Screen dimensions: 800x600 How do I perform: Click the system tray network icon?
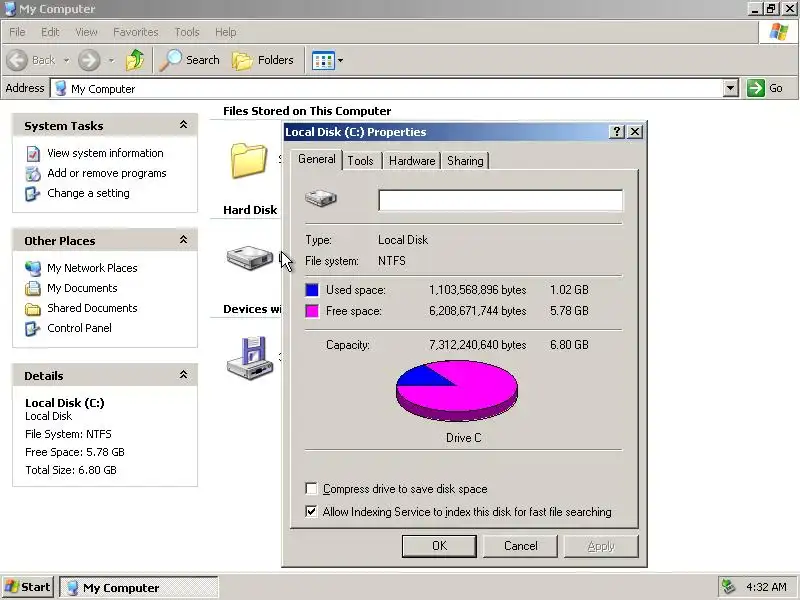(729, 587)
